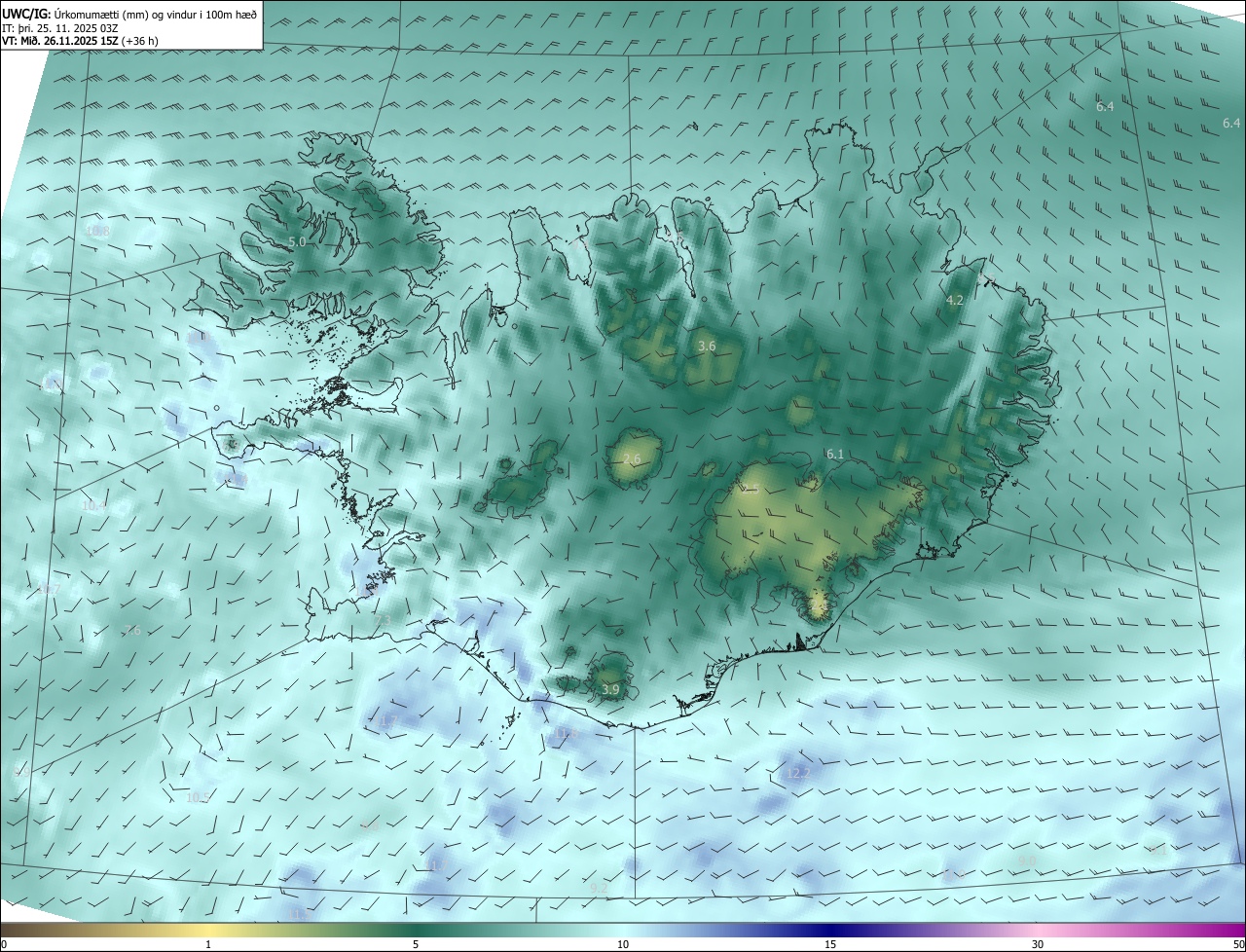This screenshot has height=952, width=1246.
Task: Click the '4.2' value in east Iceland
Action: pyautogui.click(x=955, y=301)
